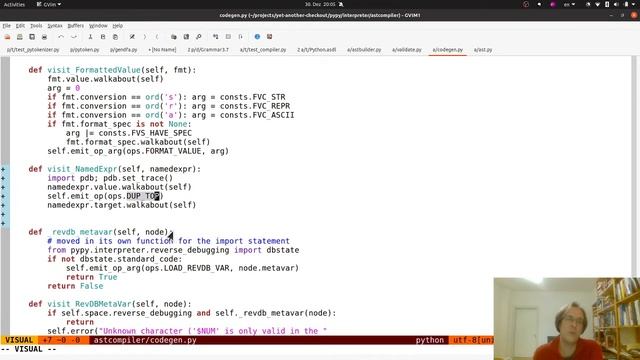
Task: Click the Print toolbar icon
Action: click(x=44, y=37)
